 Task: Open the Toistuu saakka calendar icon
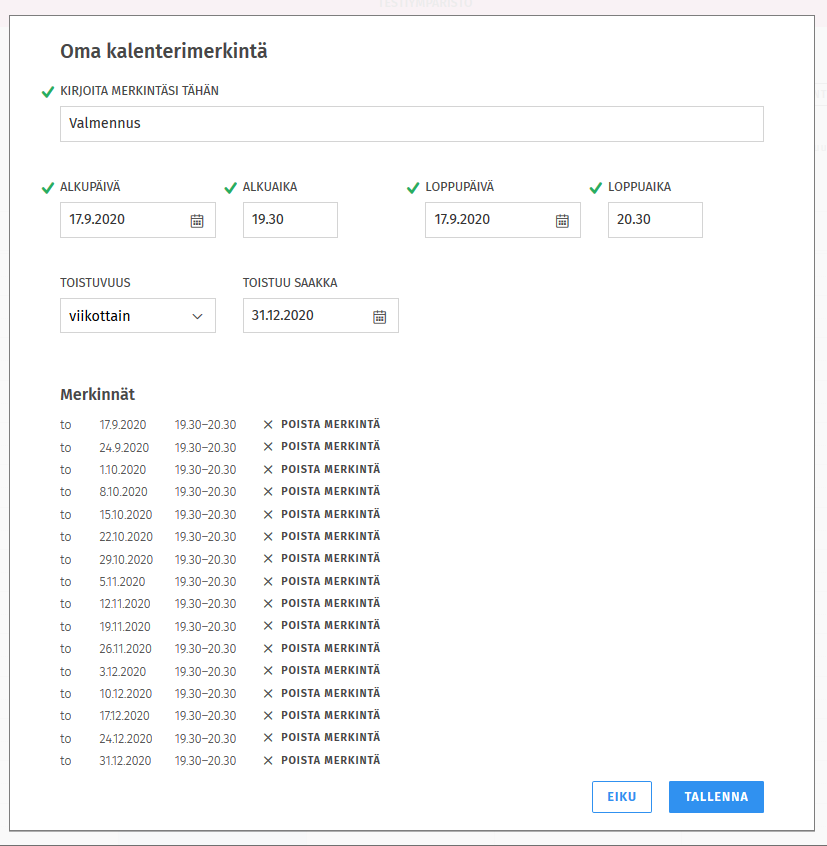coord(380,316)
